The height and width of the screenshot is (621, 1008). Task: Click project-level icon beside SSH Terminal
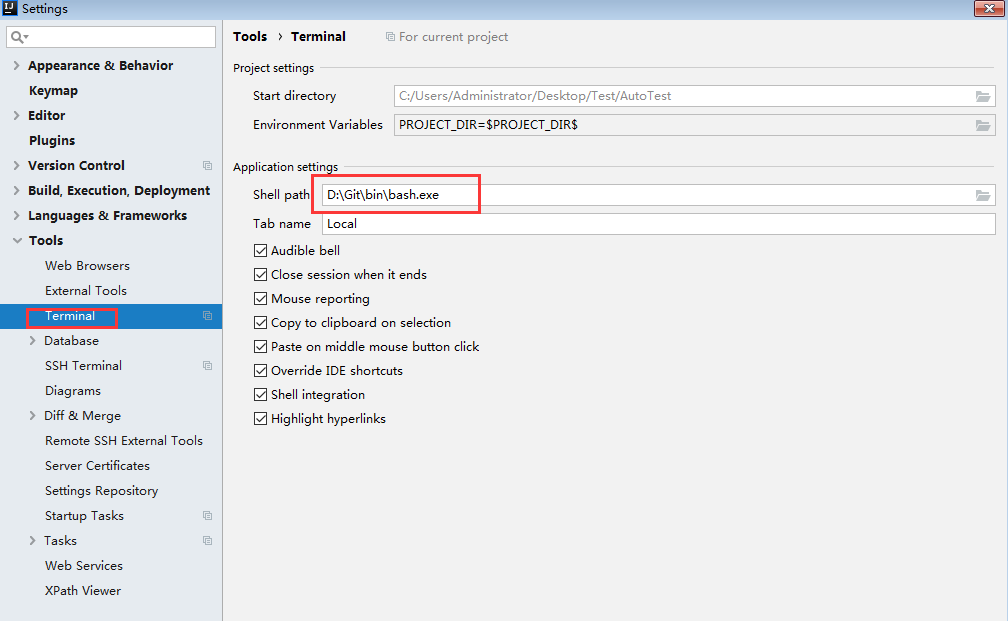pyautogui.click(x=207, y=366)
